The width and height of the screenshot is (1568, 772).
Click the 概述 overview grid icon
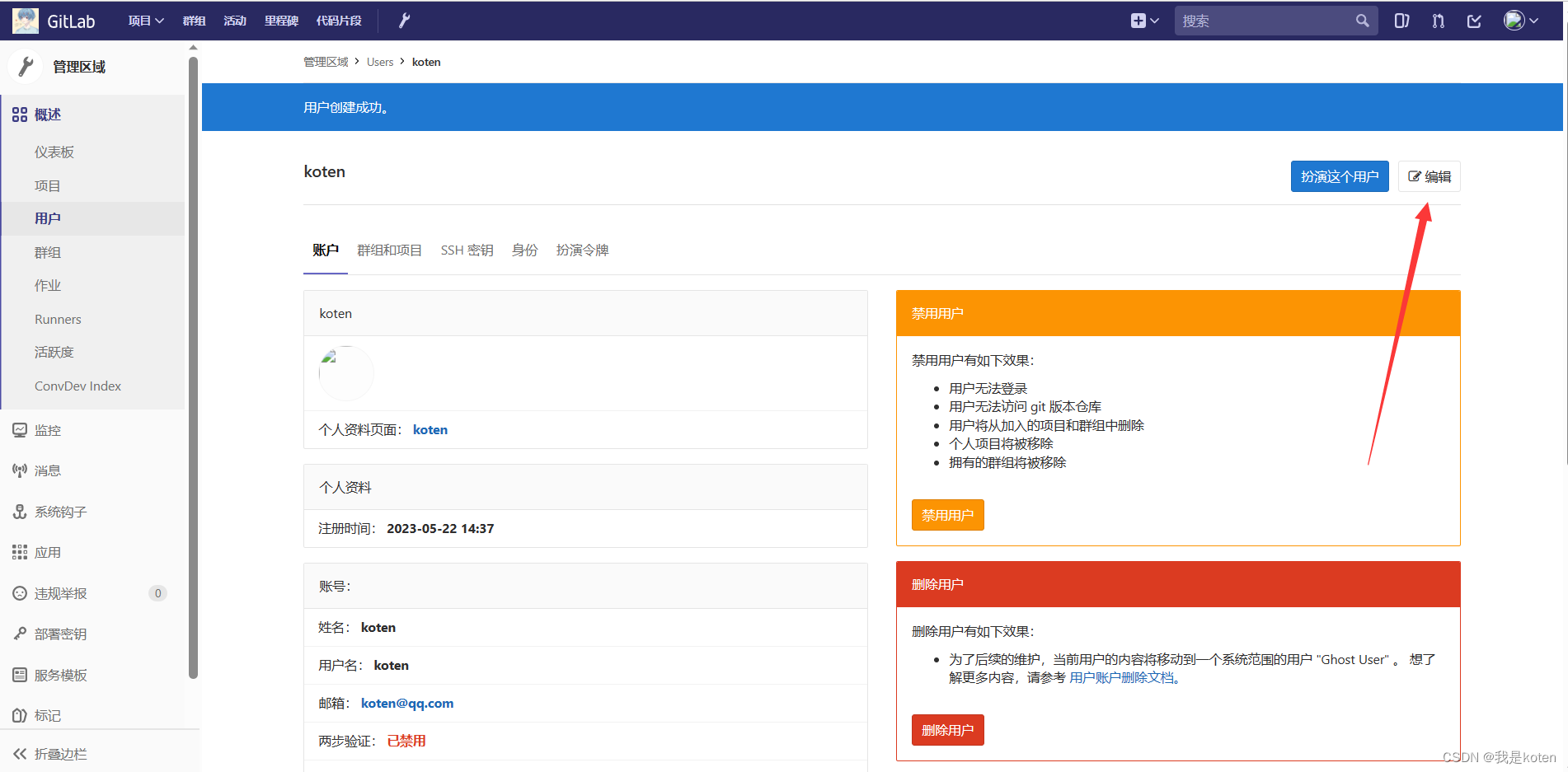click(20, 115)
